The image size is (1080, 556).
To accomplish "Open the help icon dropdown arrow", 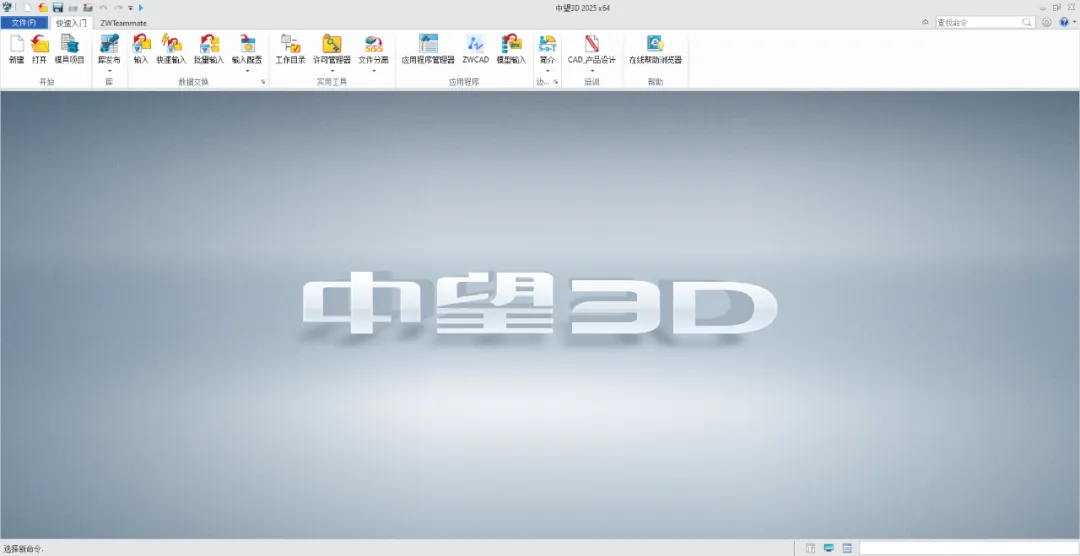I will click(x=1074, y=22).
